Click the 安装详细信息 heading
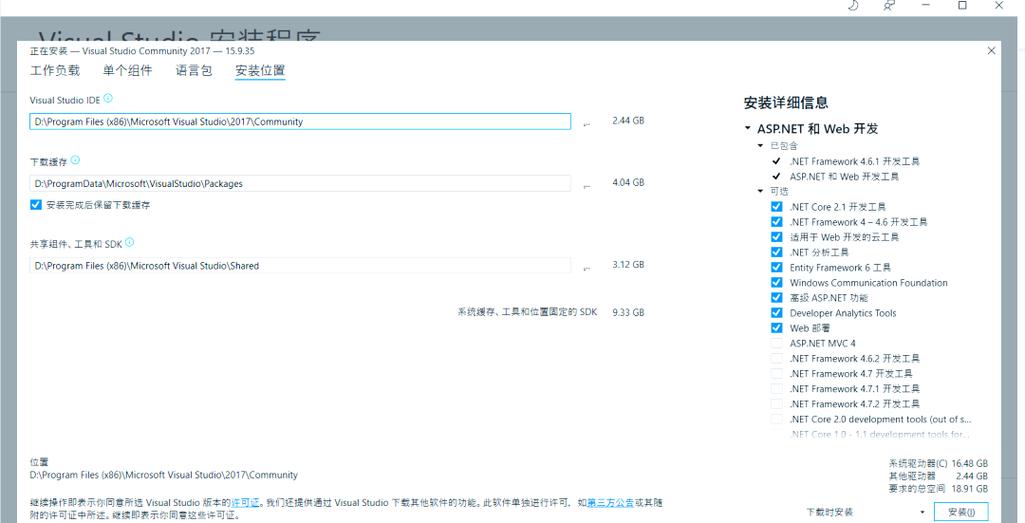This screenshot has height=523, width=1025. click(786, 103)
